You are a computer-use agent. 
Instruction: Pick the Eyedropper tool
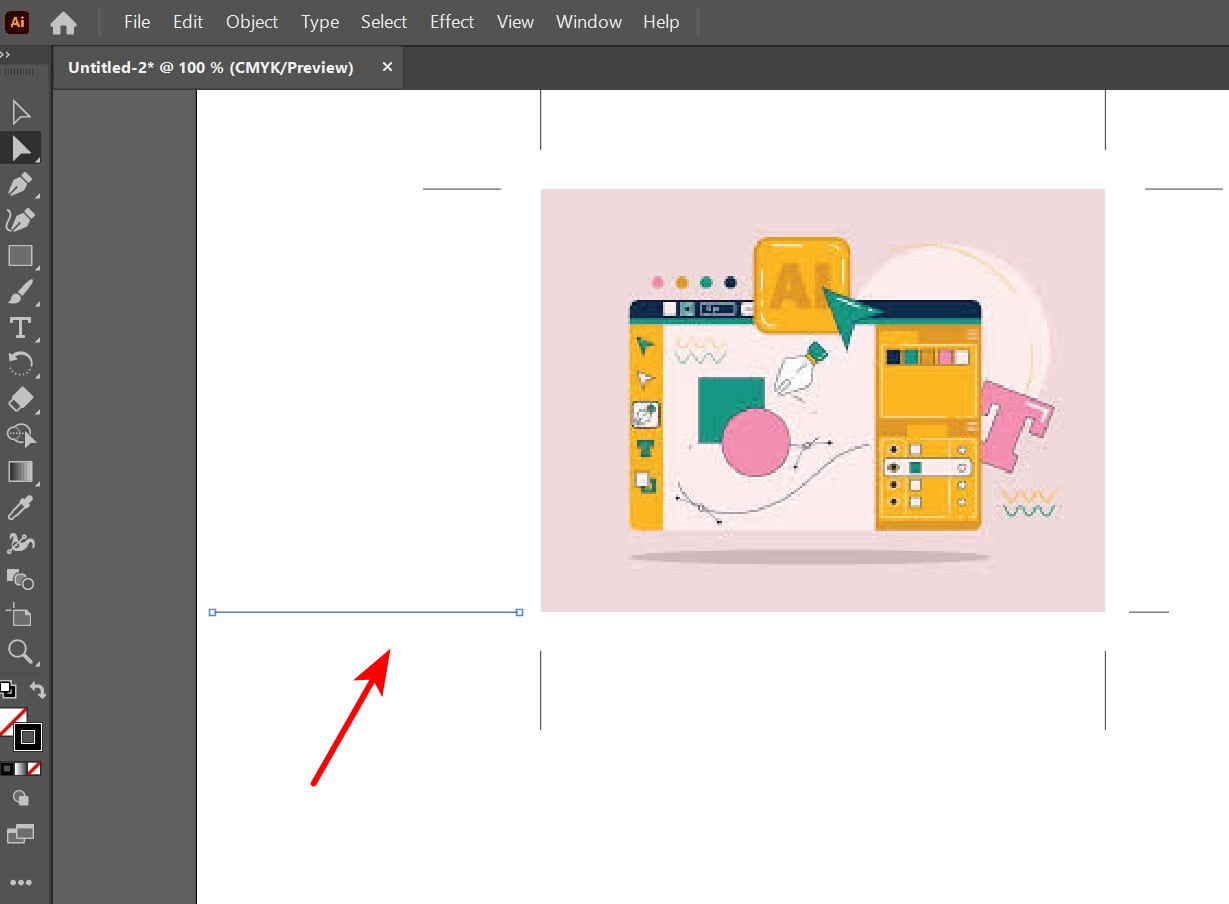click(x=21, y=507)
